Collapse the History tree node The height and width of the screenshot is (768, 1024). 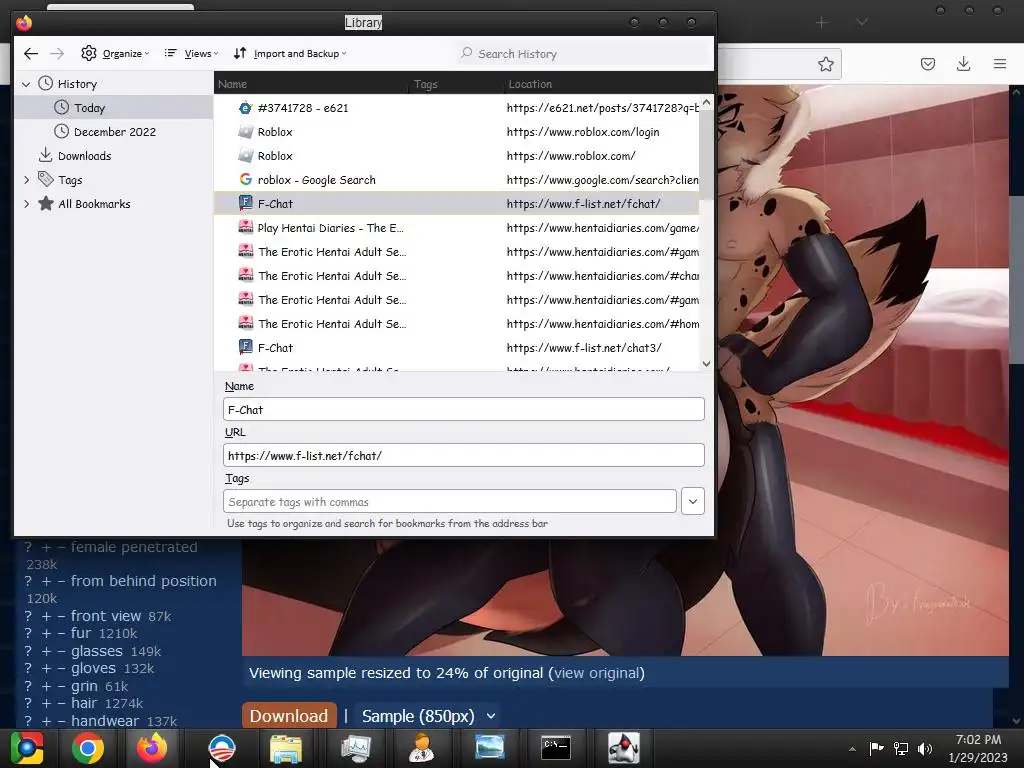(26, 84)
